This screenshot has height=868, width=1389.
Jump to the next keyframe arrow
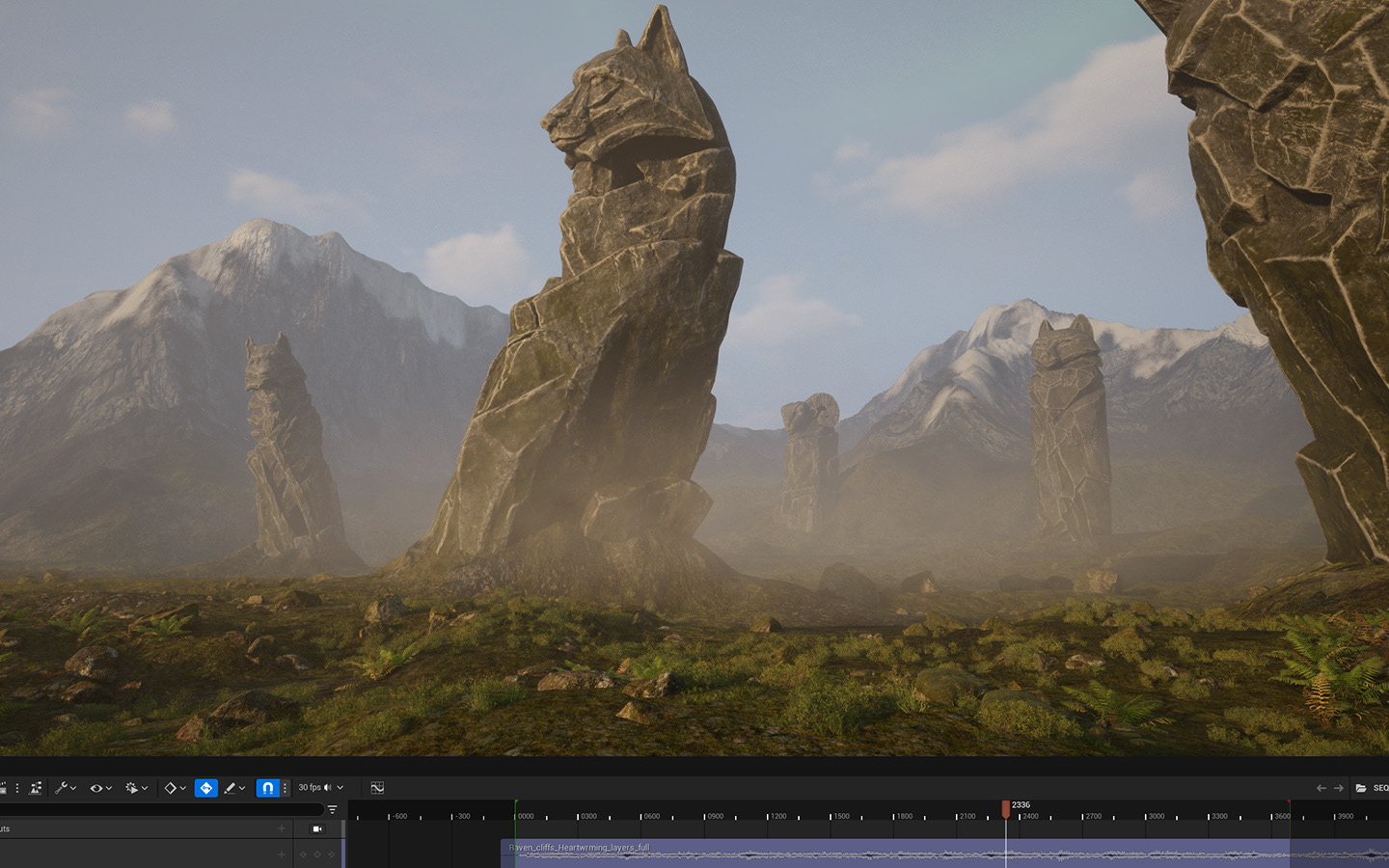(332, 854)
